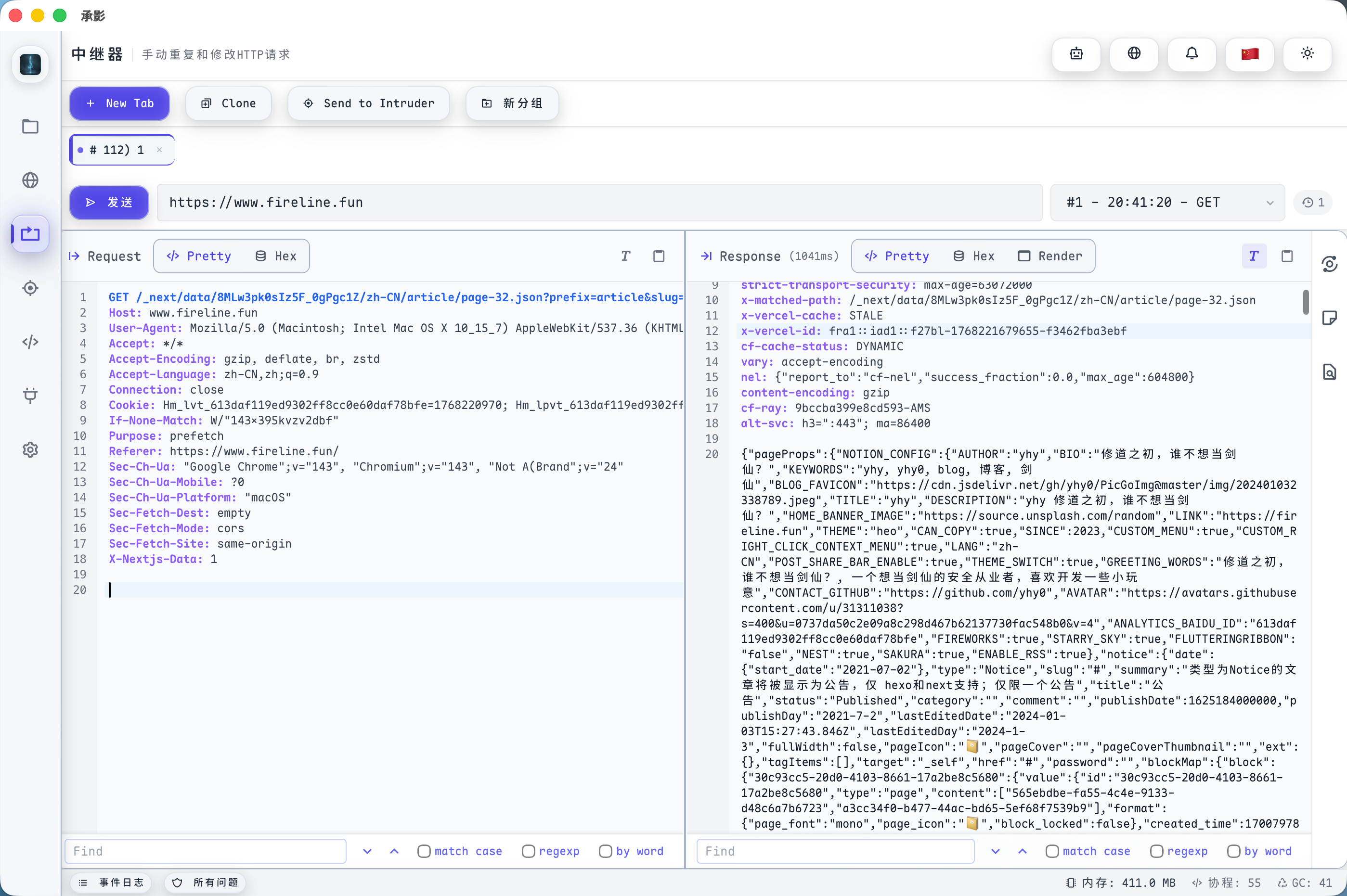Enable regexp in Response find bar
1347x896 pixels.
1156,851
